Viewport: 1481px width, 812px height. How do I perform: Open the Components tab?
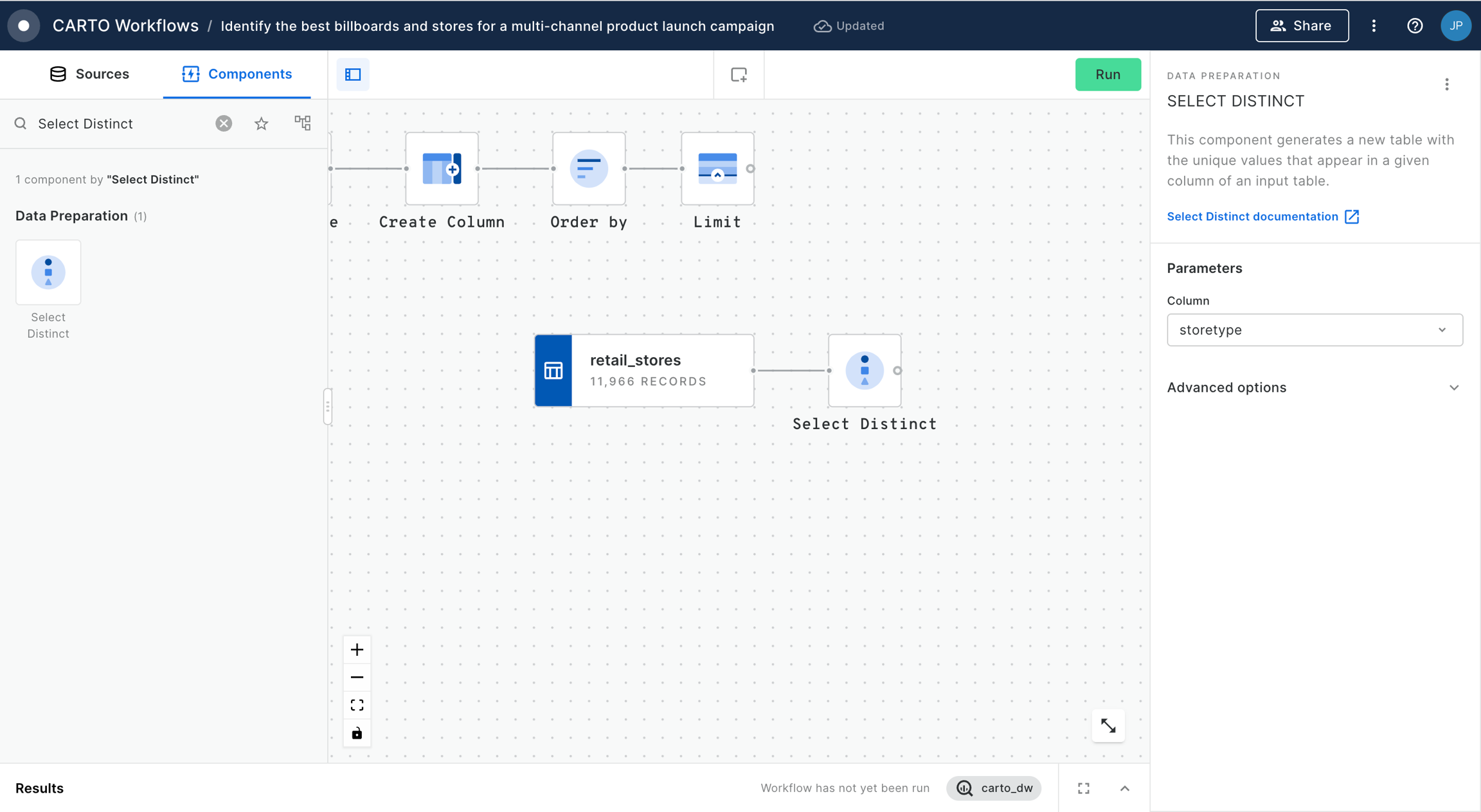(x=237, y=74)
